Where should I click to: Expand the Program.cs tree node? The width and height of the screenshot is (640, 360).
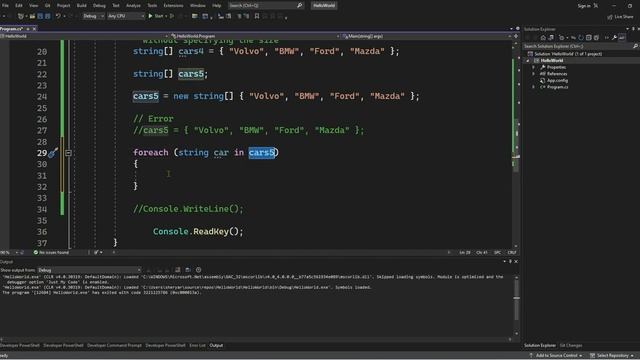pyautogui.click(x=533, y=87)
